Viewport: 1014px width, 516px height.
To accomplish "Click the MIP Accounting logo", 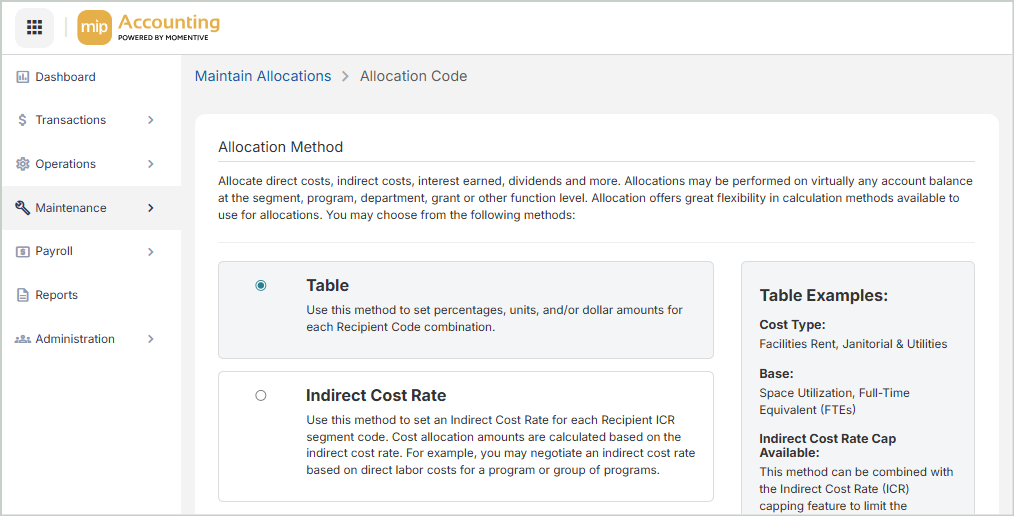I will [x=148, y=27].
